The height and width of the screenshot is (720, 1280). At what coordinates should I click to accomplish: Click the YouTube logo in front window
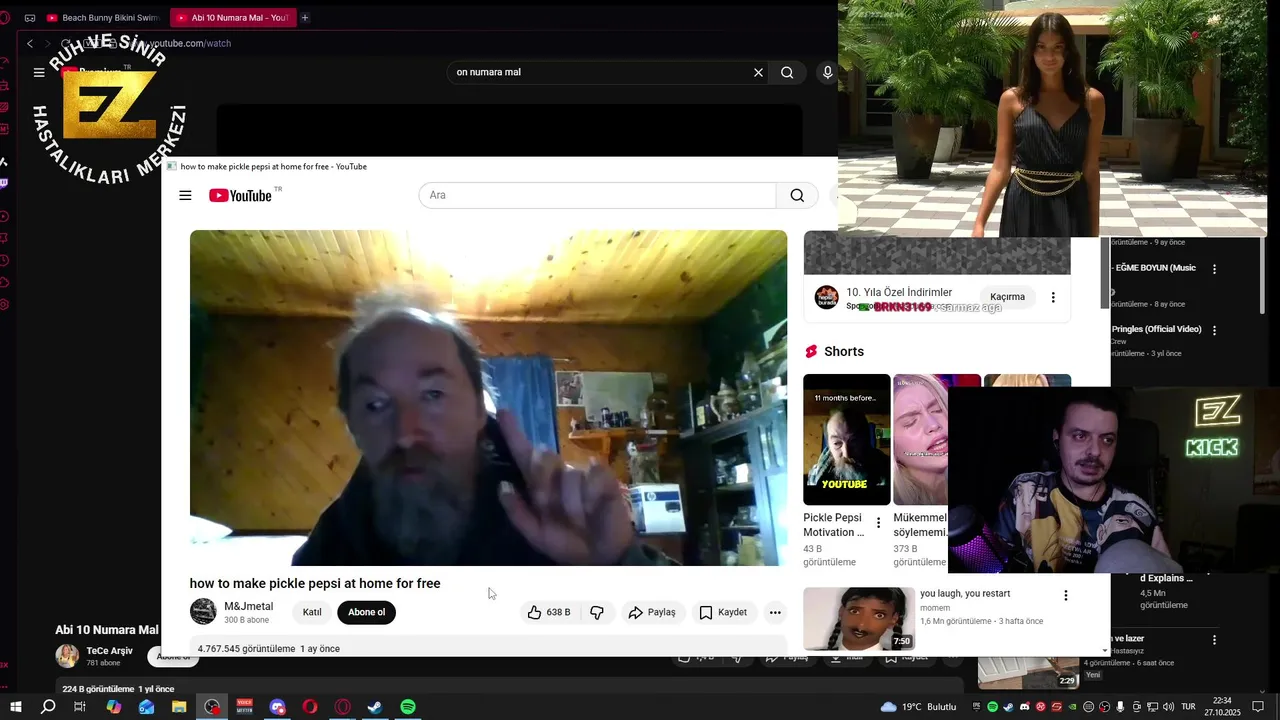pyautogui.click(x=240, y=195)
